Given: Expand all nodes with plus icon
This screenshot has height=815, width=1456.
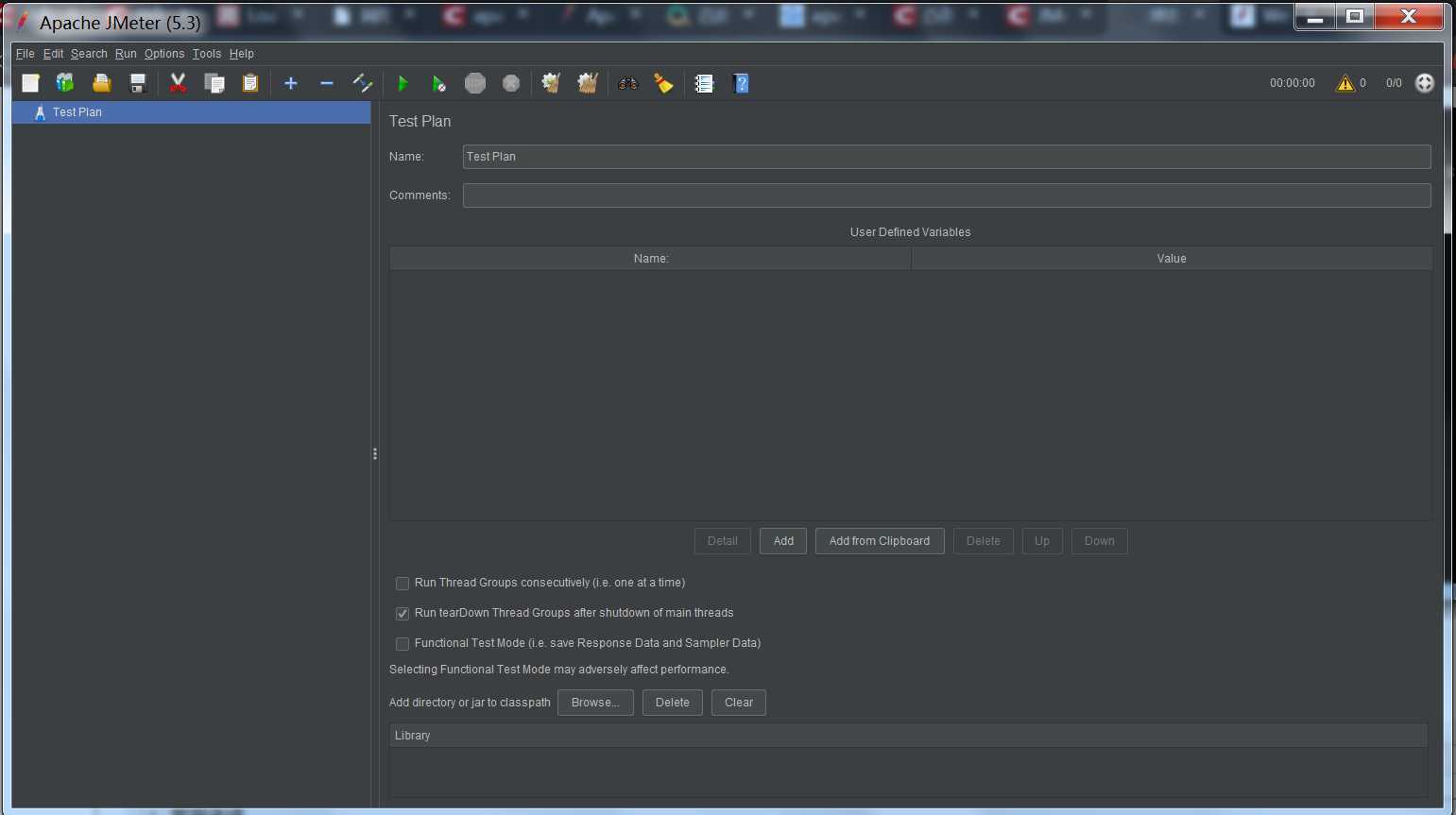Looking at the screenshot, I should click(291, 83).
